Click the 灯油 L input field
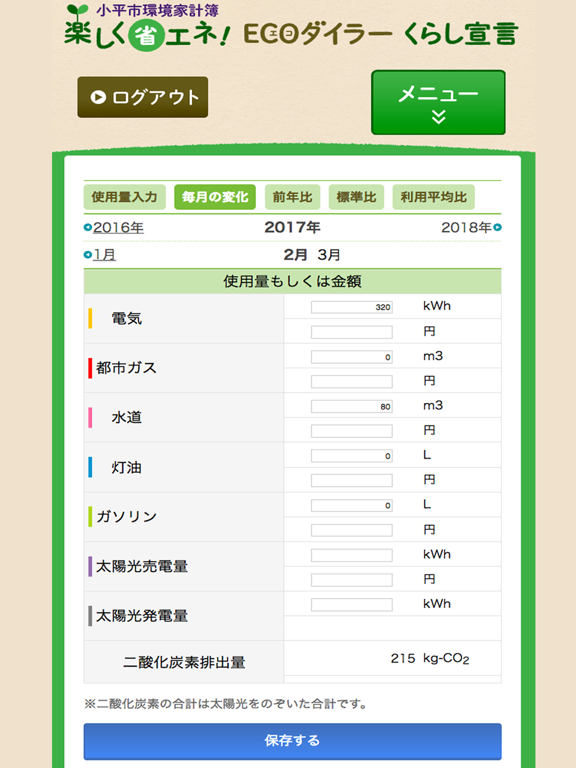 352,456
